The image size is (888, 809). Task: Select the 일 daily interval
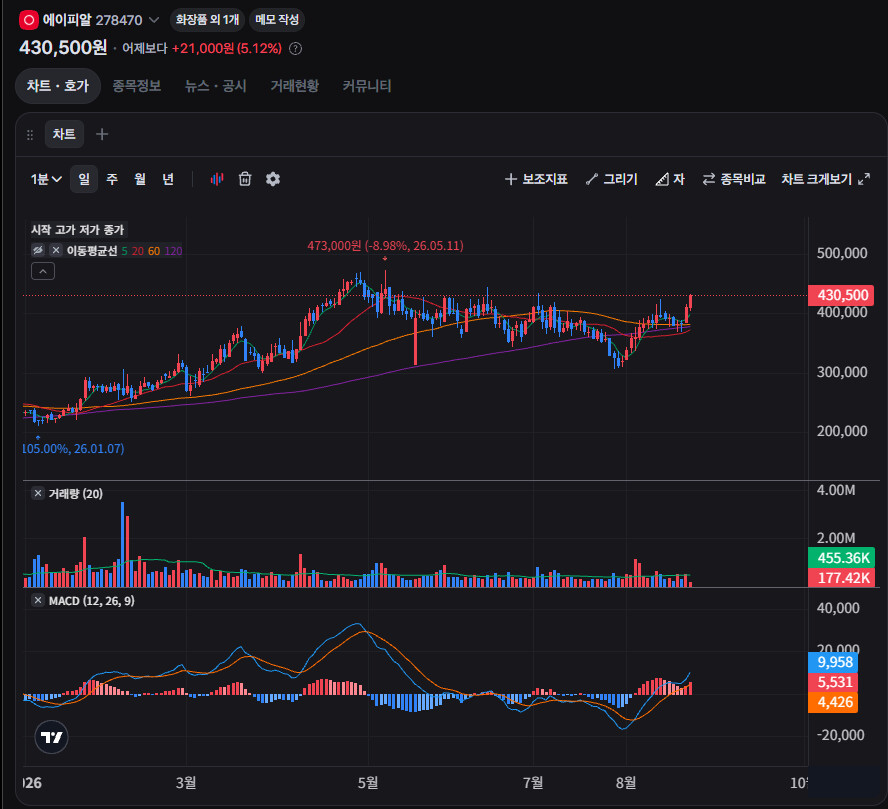click(x=84, y=179)
